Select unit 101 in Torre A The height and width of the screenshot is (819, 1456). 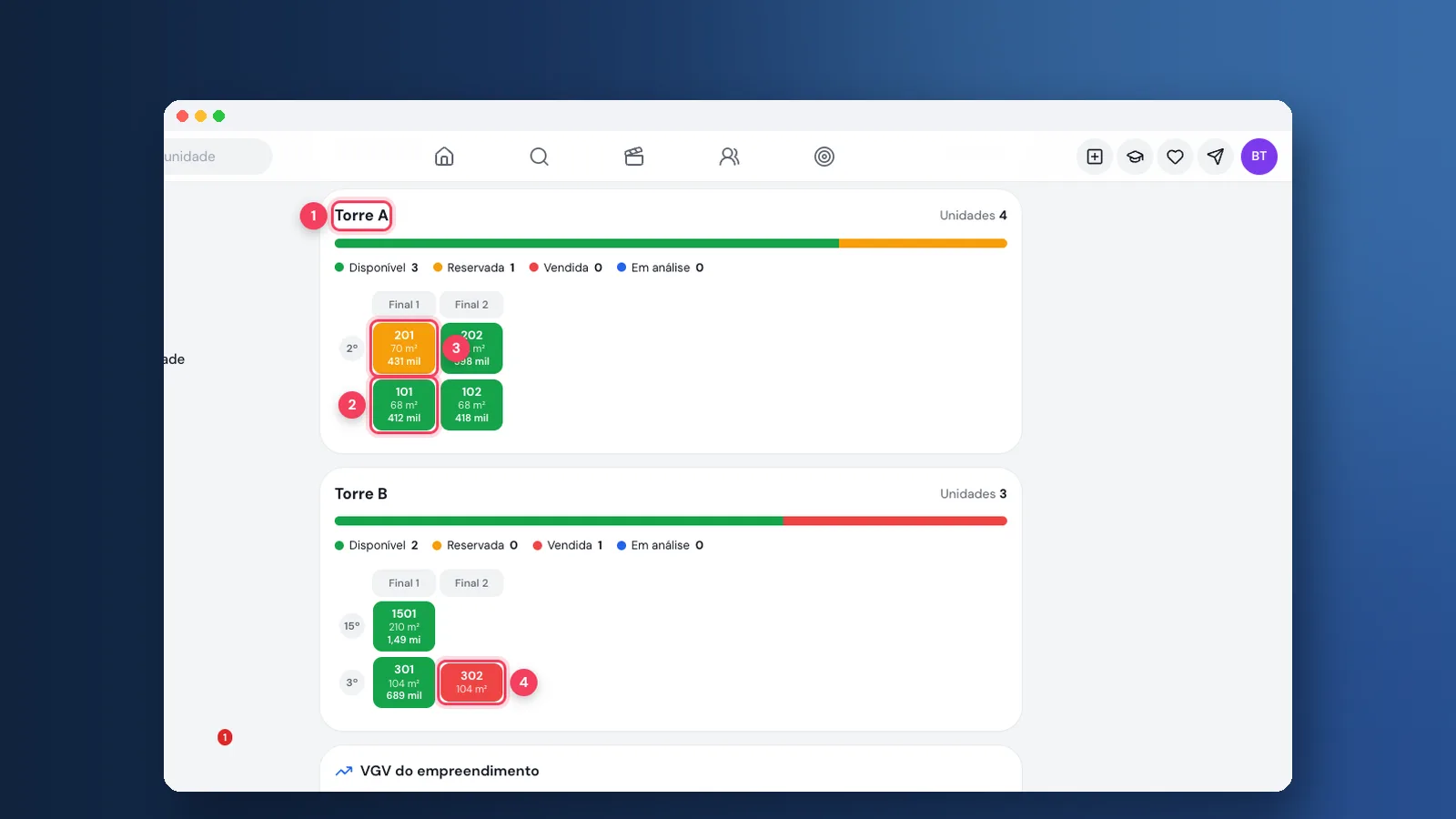click(404, 405)
